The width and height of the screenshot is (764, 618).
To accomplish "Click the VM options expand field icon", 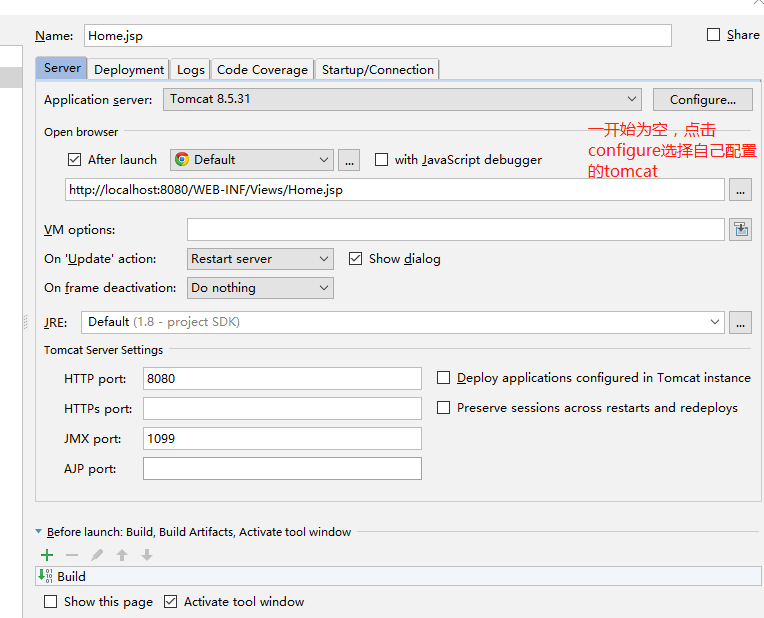I will click(741, 230).
